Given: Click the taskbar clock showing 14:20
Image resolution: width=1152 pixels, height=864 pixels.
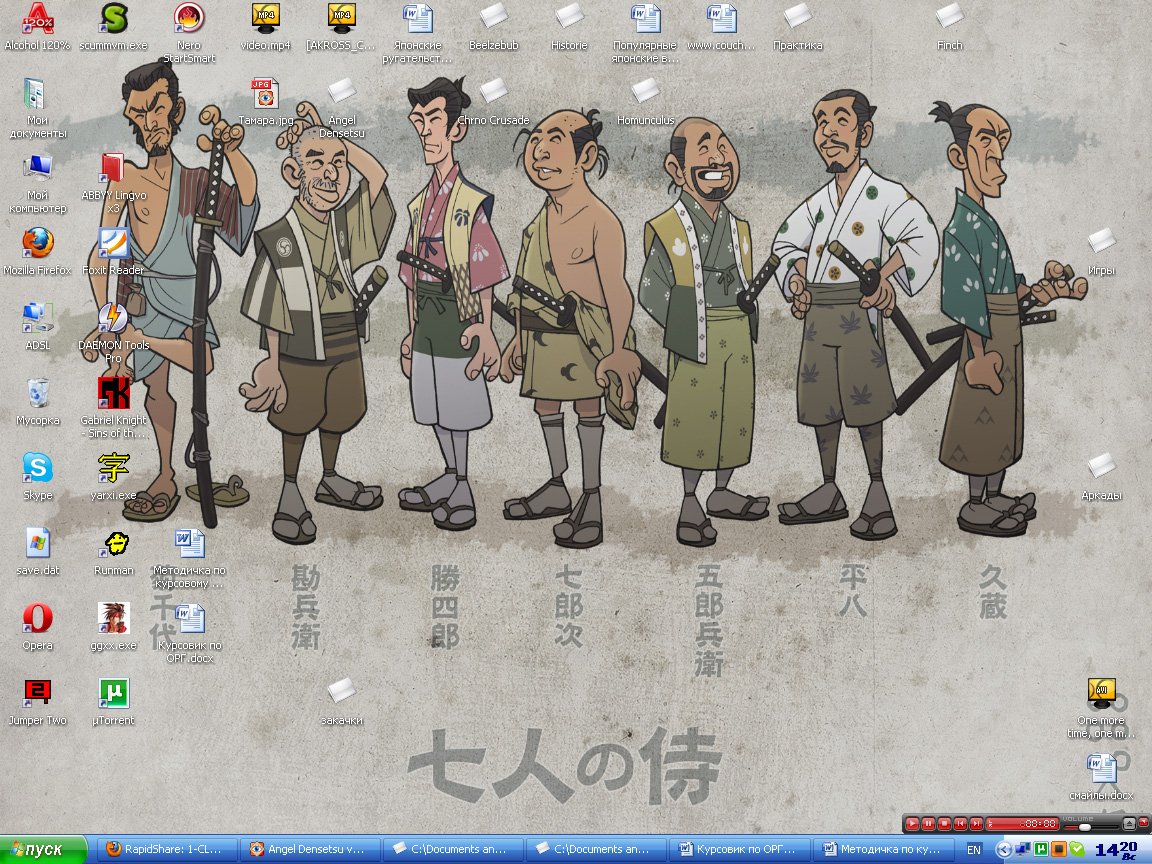Looking at the screenshot, I should pos(1117,850).
